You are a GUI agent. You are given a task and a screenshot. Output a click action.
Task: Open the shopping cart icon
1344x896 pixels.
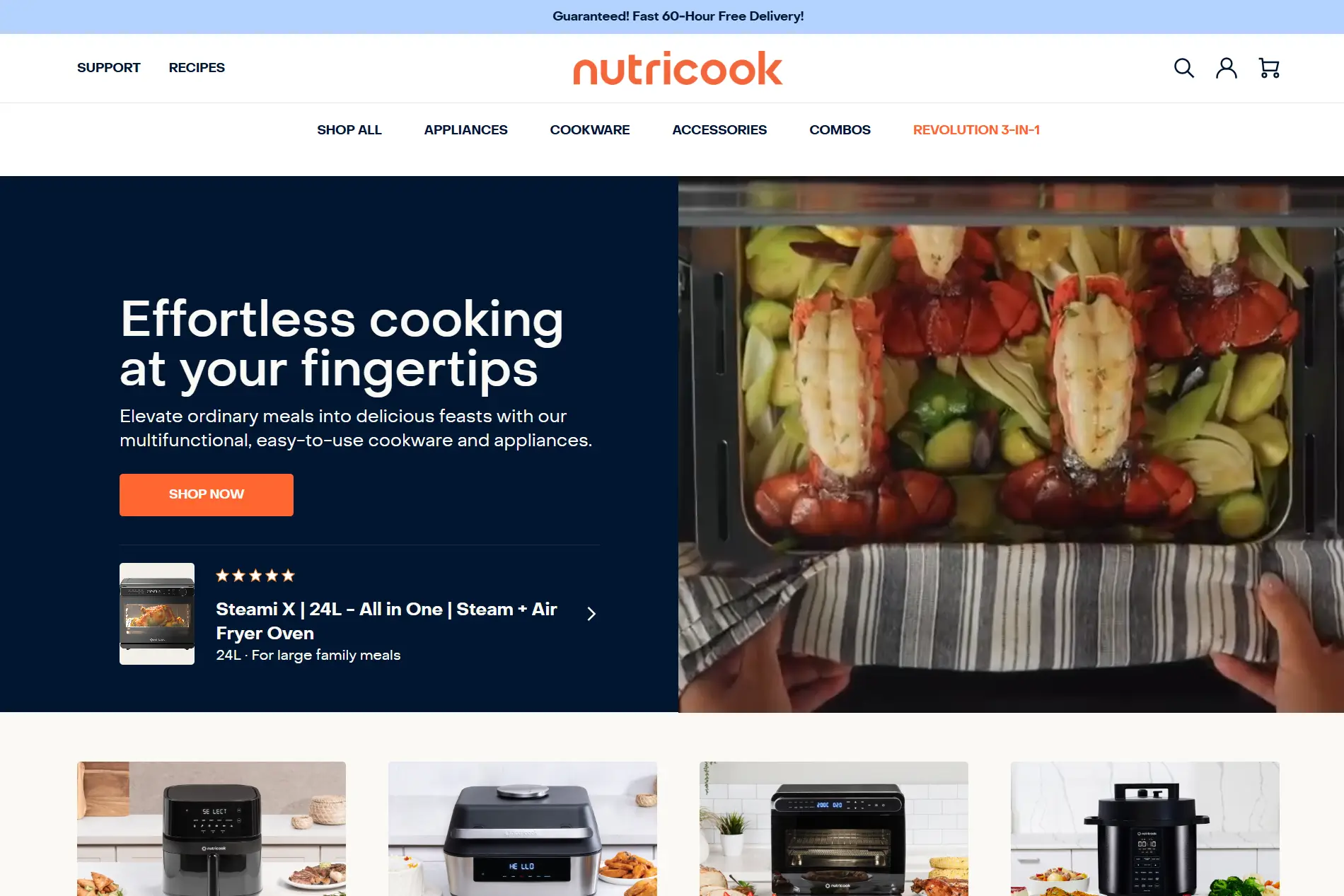pyautogui.click(x=1269, y=68)
